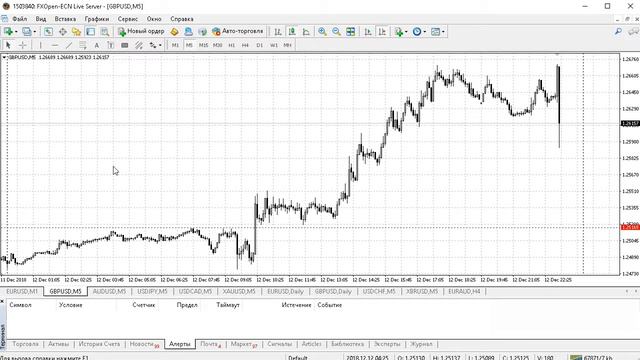Open the Strategy Tester icon
Viewport: 640px width, 360px height.
(x=104, y=31)
